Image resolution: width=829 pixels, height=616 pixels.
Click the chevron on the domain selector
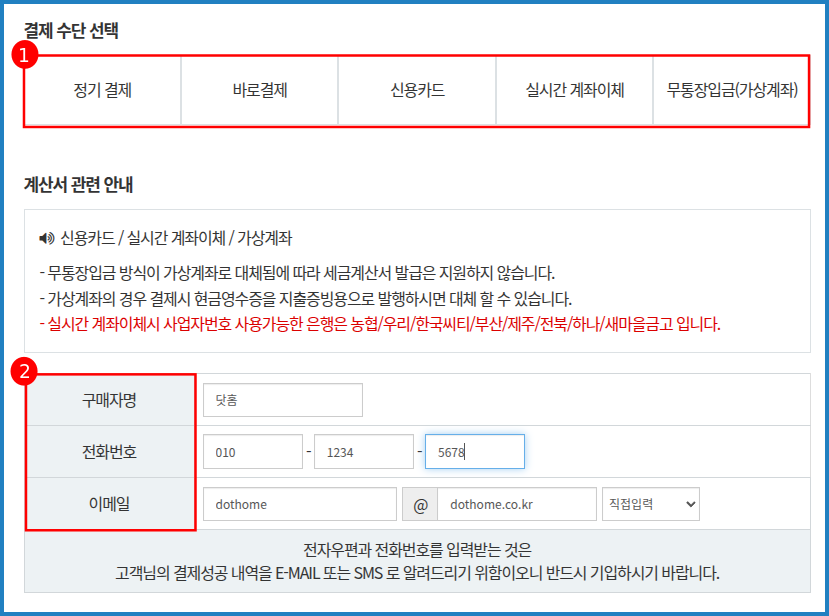coord(688,504)
